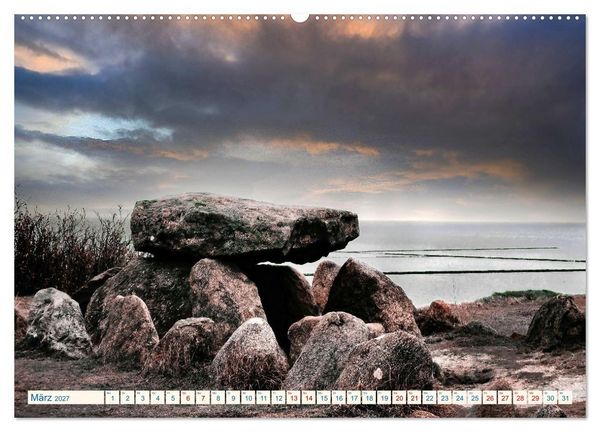Select day 8 in the calendar strip

(x=218, y=397)
